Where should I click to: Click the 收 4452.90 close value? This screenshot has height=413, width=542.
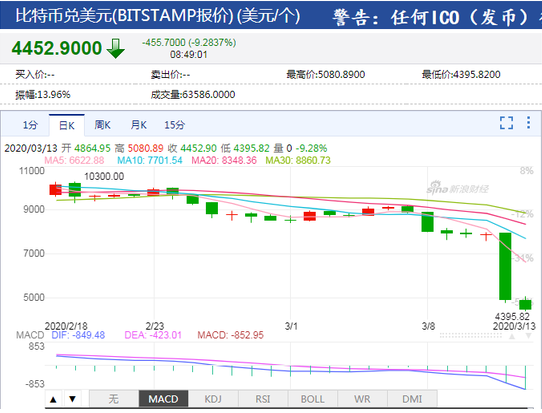pos(192,148)
